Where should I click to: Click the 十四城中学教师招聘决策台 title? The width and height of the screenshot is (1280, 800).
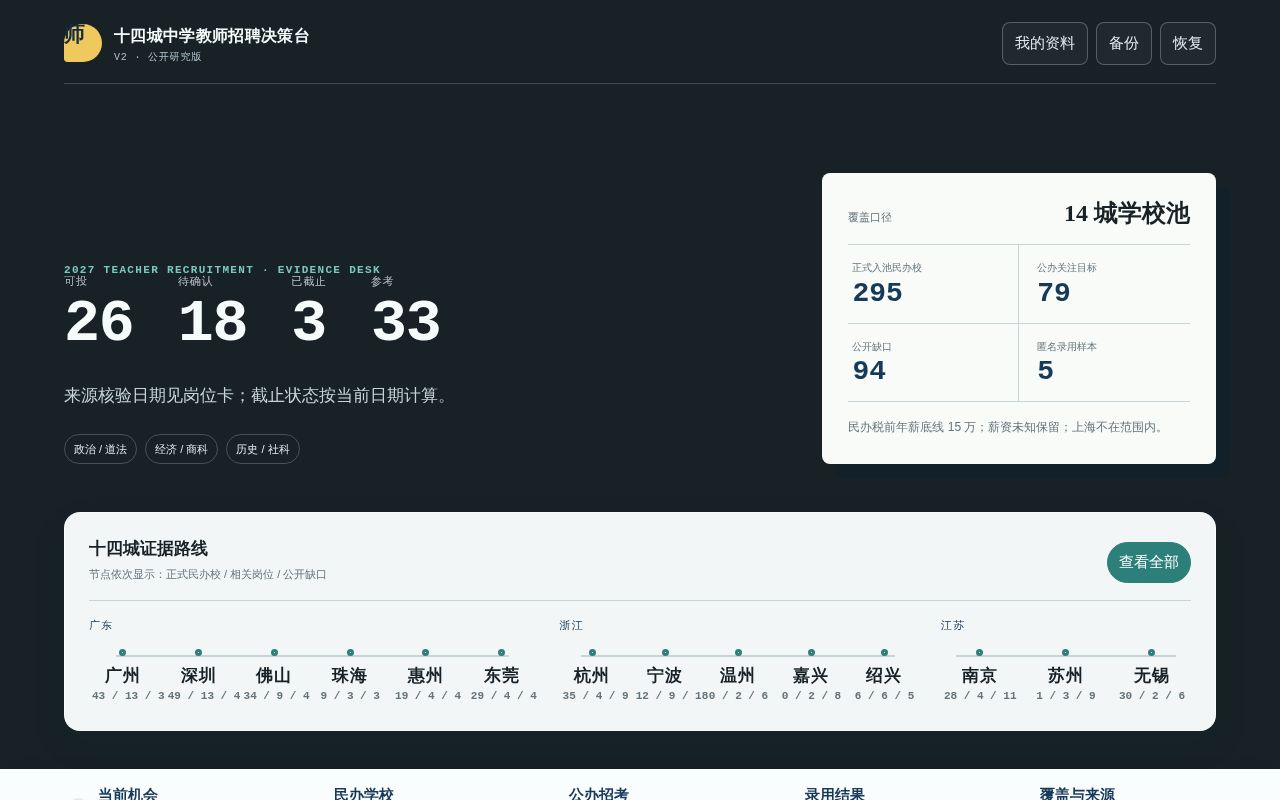[212, 36]
